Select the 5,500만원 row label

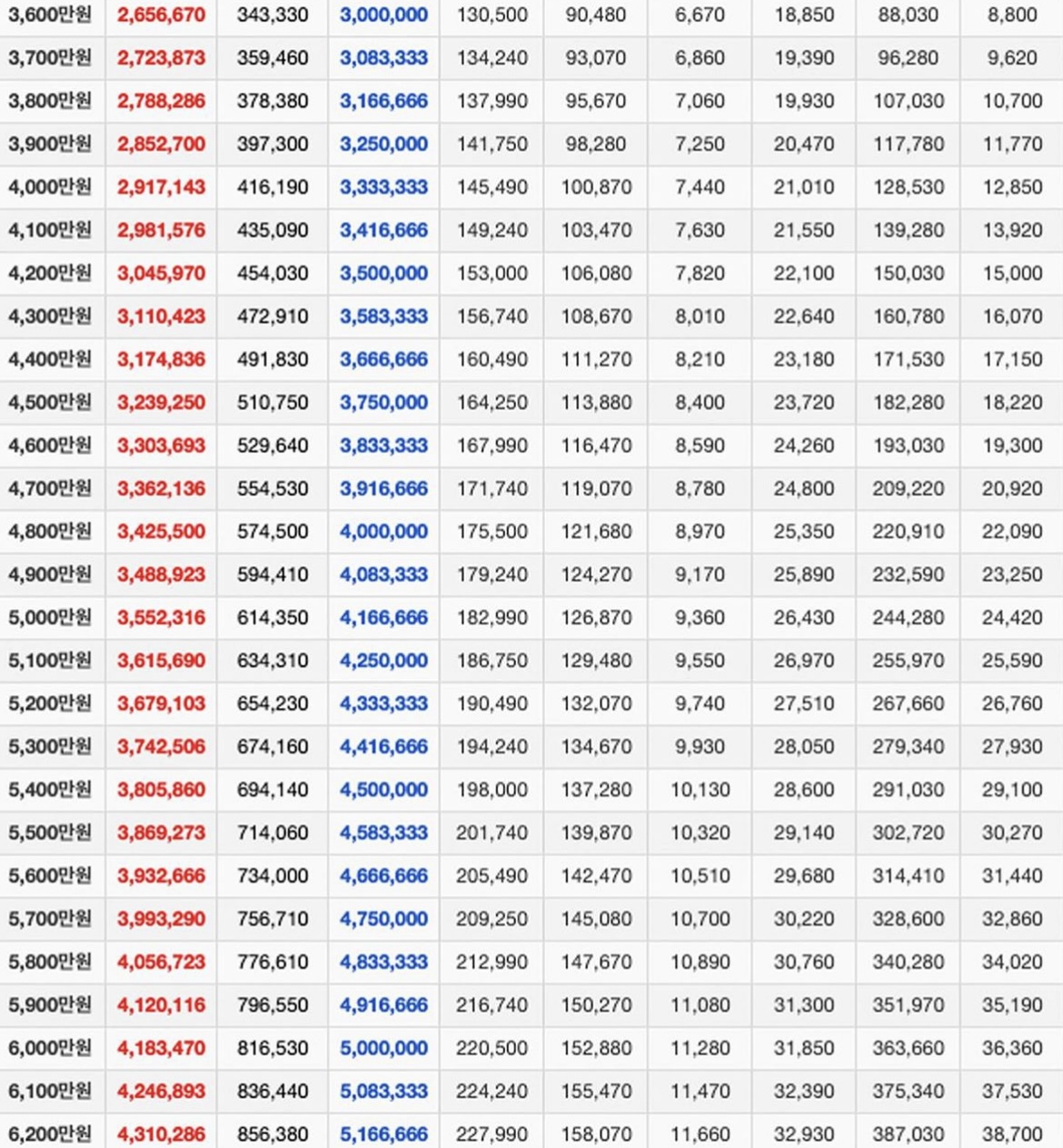click(x=50, y=833)
